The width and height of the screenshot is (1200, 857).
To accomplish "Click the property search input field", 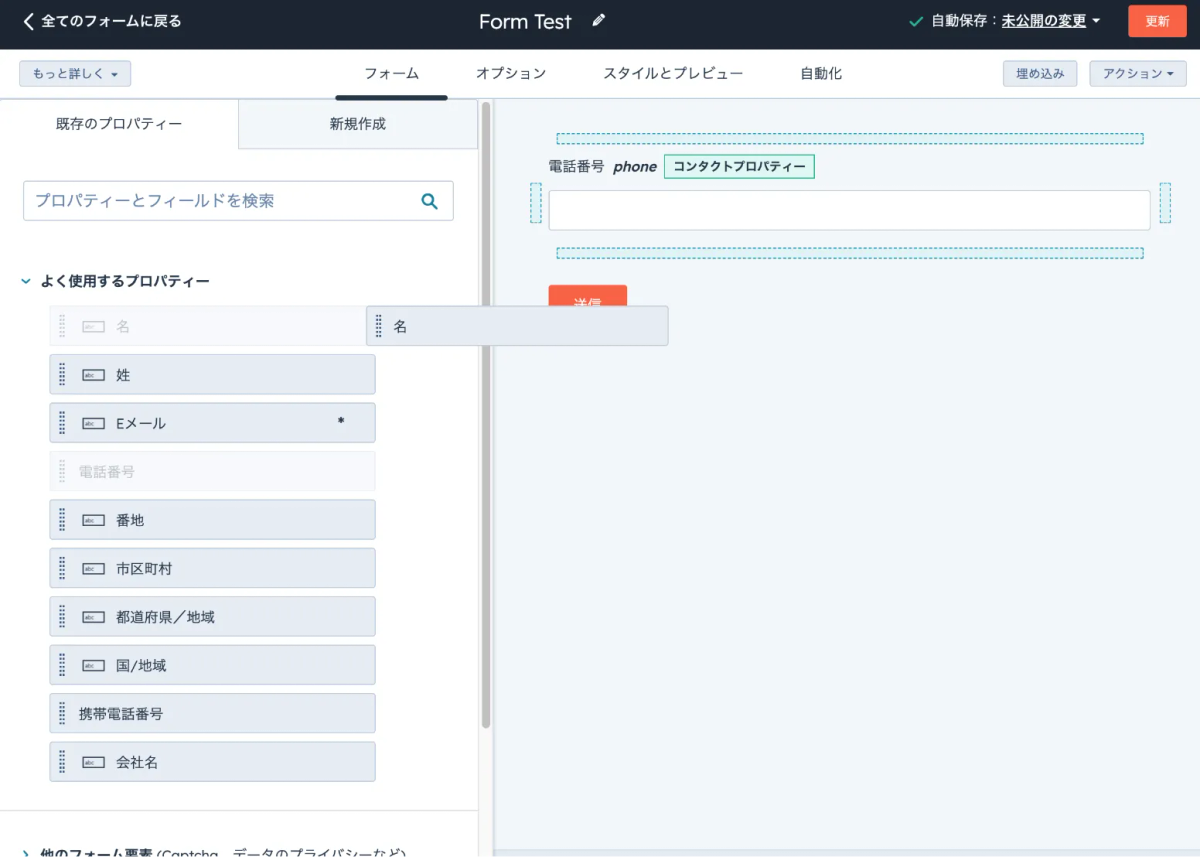I will pos(238,201).
